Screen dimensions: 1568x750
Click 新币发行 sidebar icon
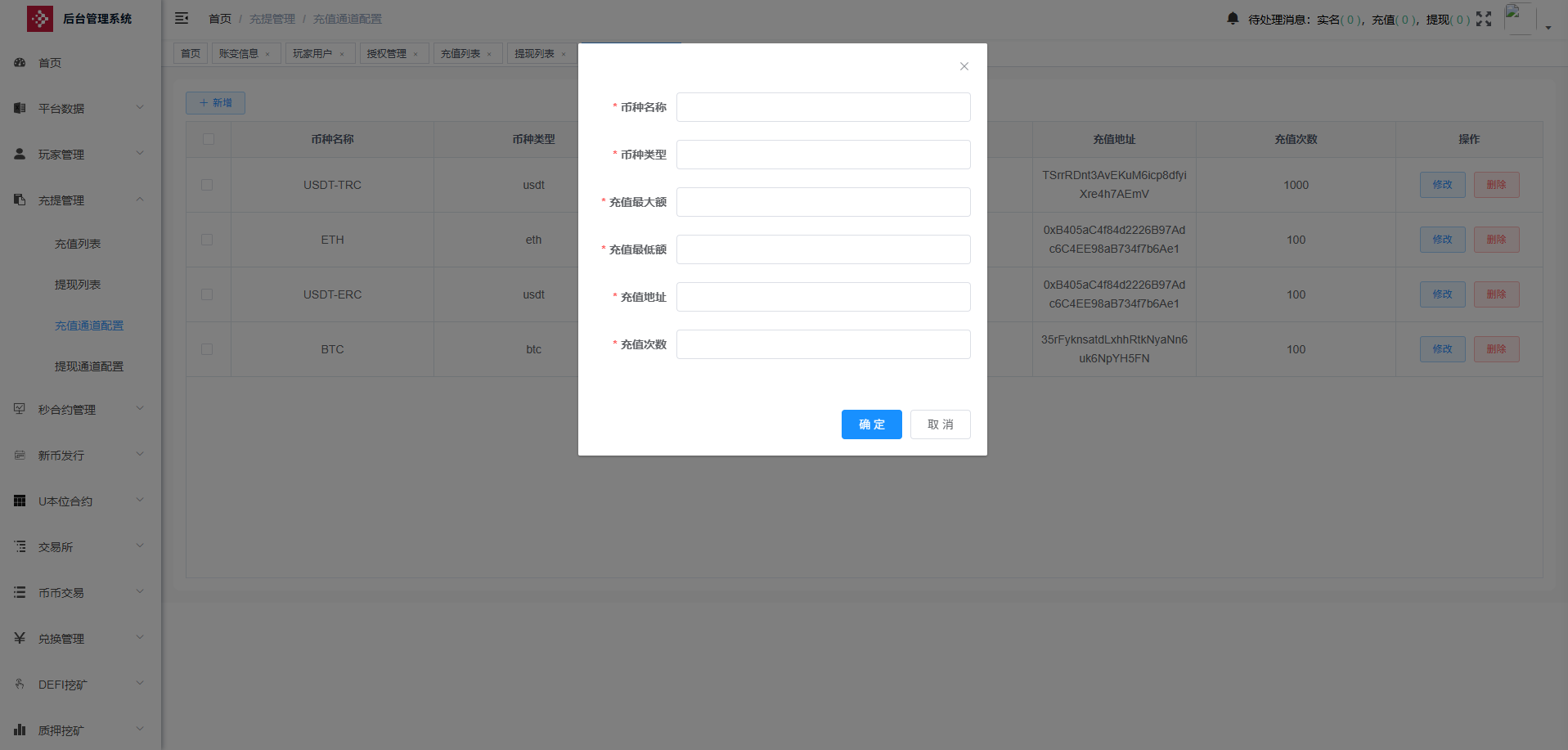[20, 455]
